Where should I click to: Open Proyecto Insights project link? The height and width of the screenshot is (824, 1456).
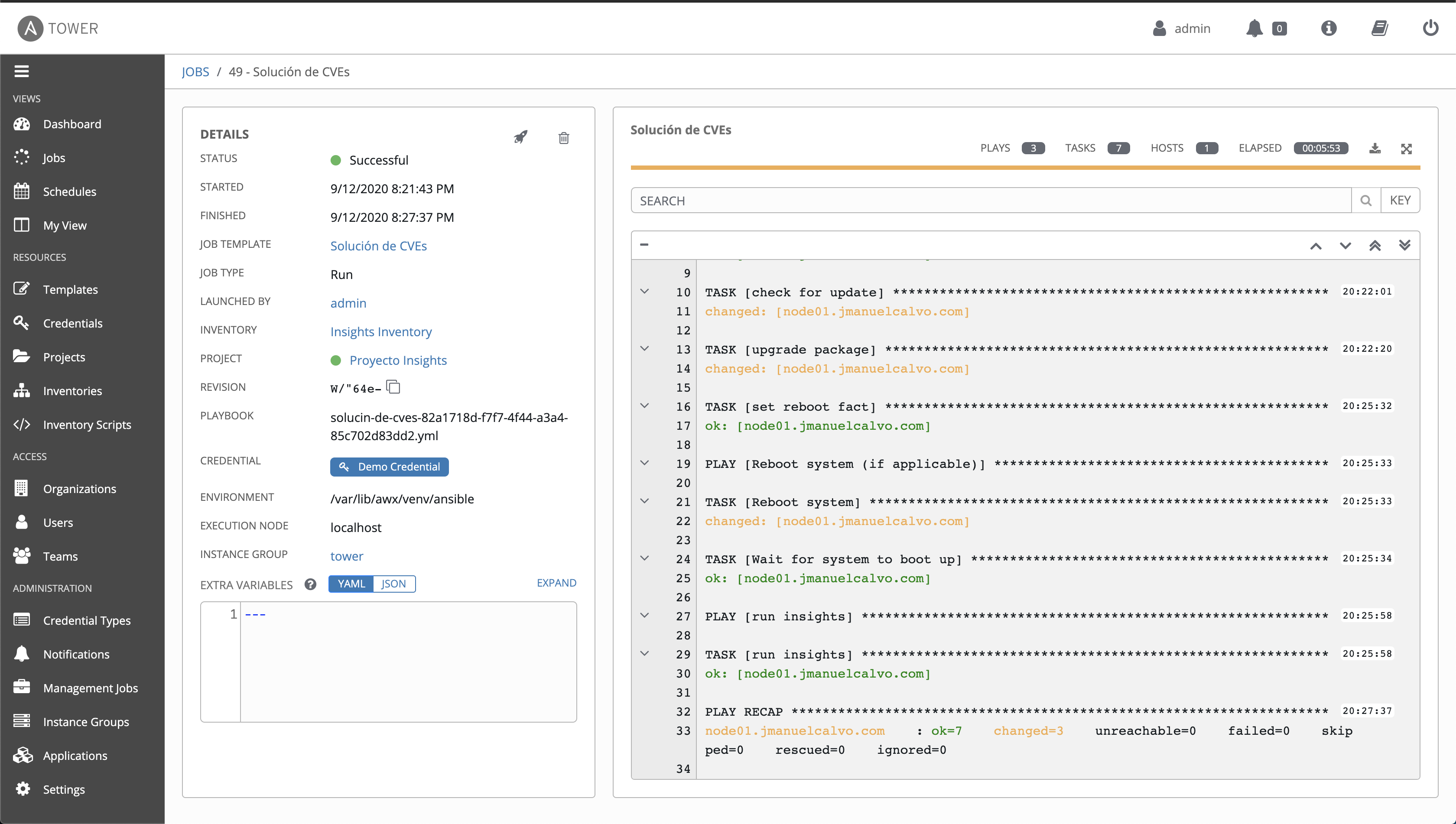(398, 360)
